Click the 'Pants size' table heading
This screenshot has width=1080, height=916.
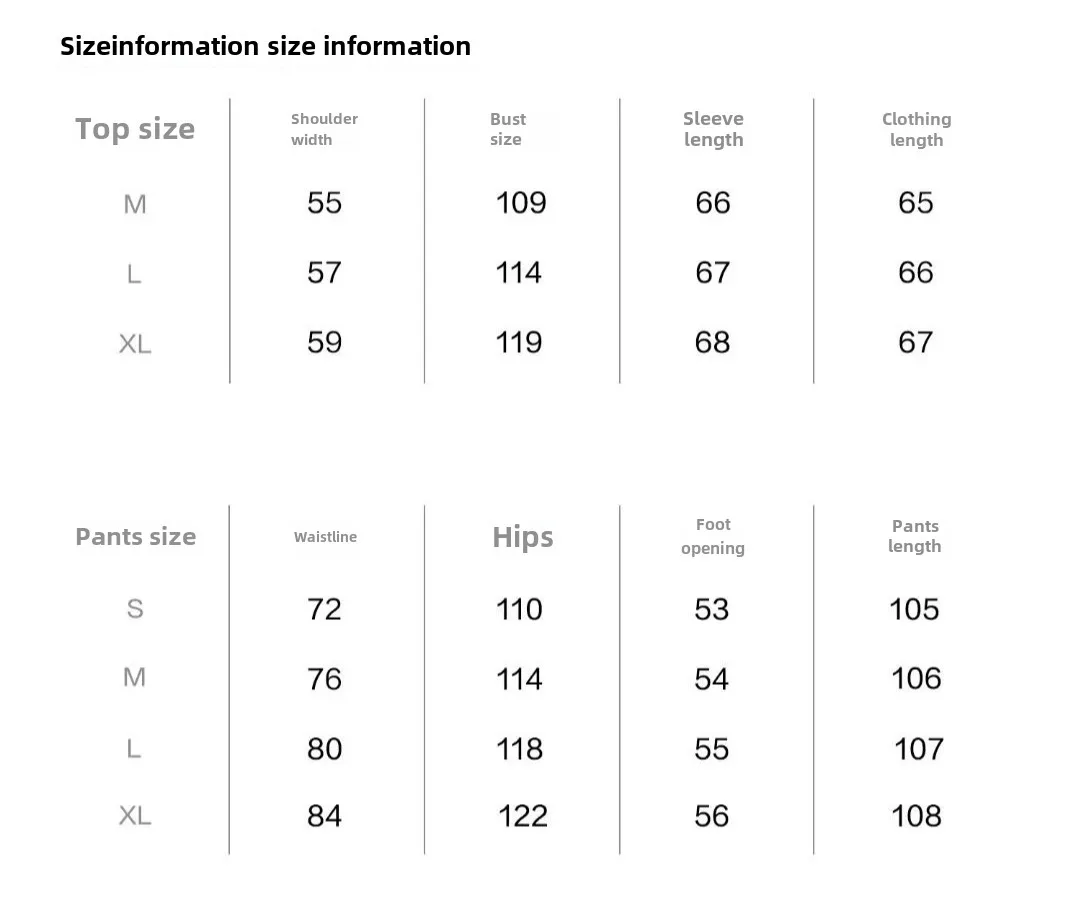[136, 537]
